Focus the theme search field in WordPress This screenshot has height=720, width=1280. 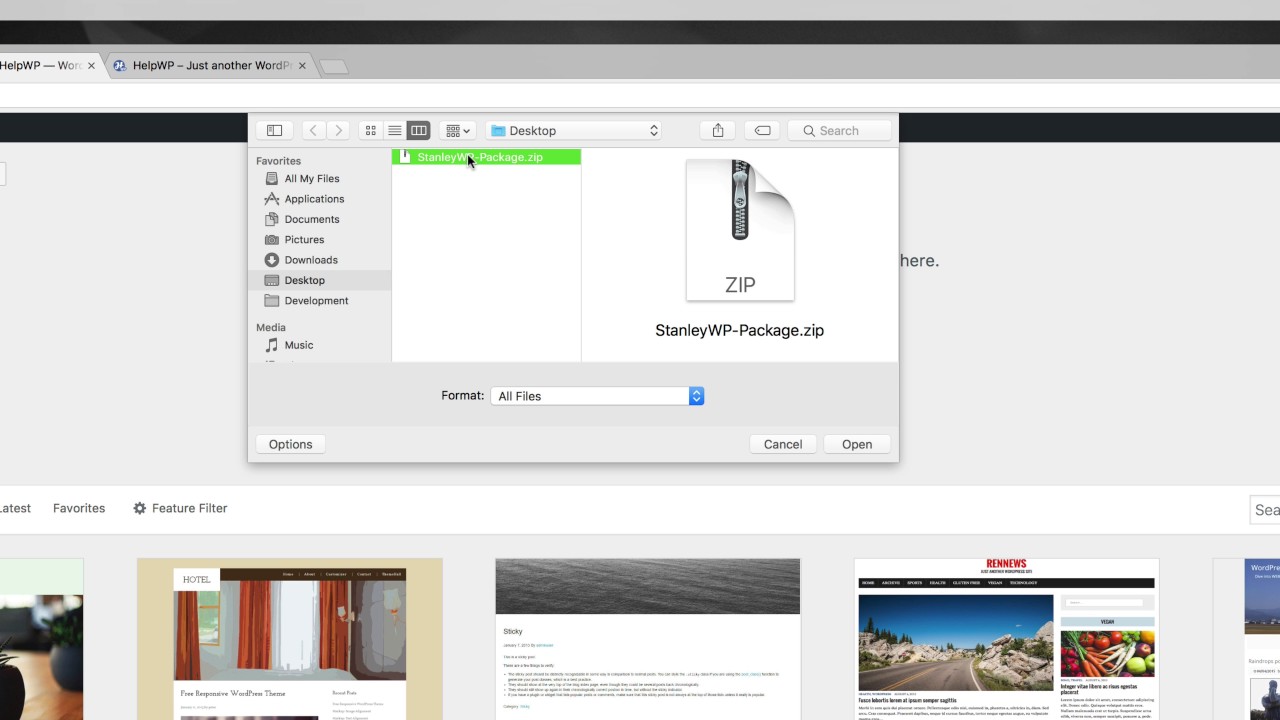pos(1266,510)
